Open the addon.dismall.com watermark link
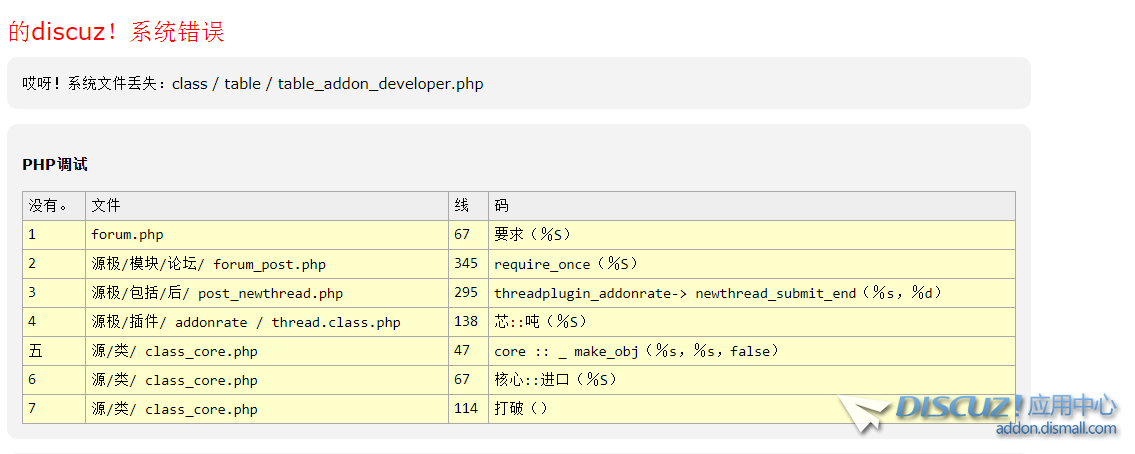1135x454 pixels. (x=1055, y=429)
